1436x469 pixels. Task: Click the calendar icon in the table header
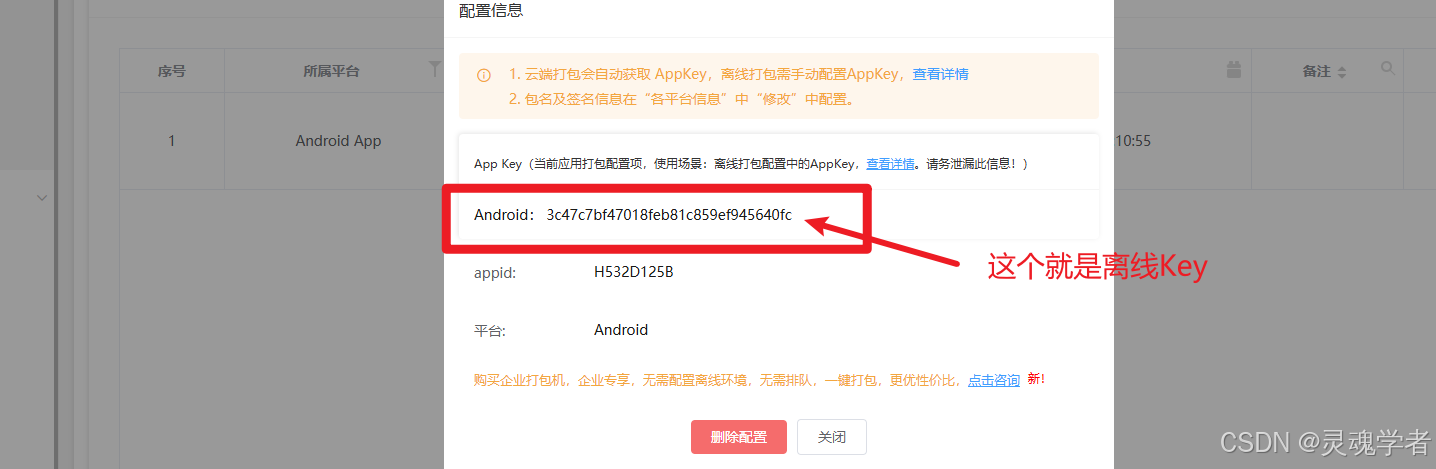pyautogui.click(x=1234, y=70)
